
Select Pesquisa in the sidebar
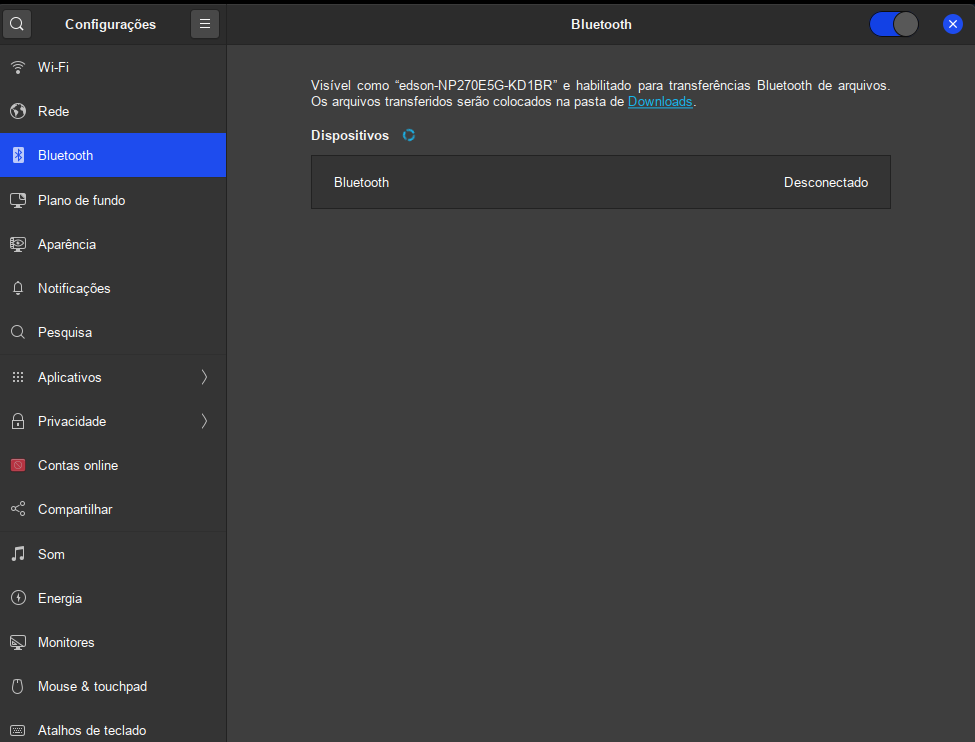65,332
